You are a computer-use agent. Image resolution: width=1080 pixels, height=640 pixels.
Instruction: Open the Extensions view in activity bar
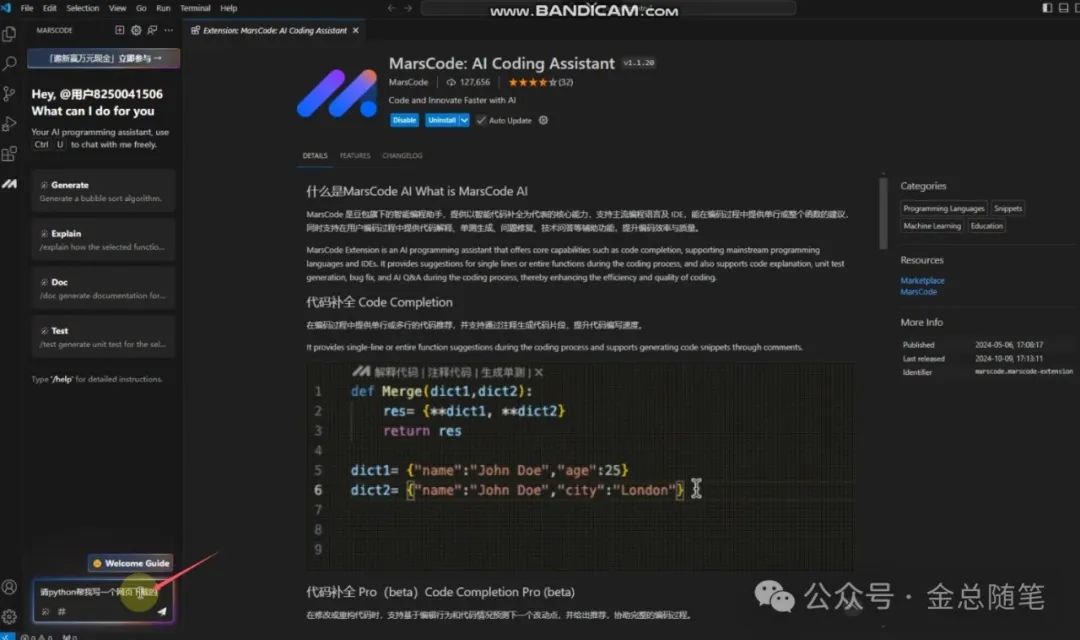[10, 154]
